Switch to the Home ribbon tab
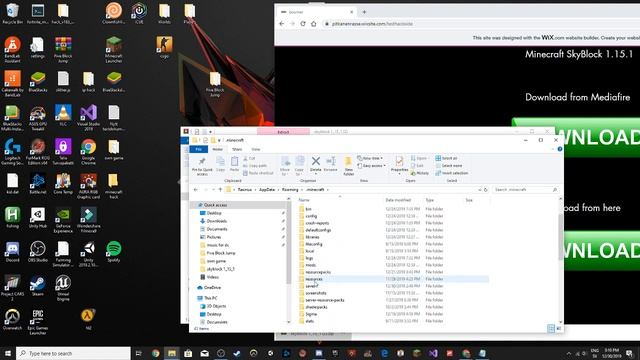 click(x=218, y=149)
